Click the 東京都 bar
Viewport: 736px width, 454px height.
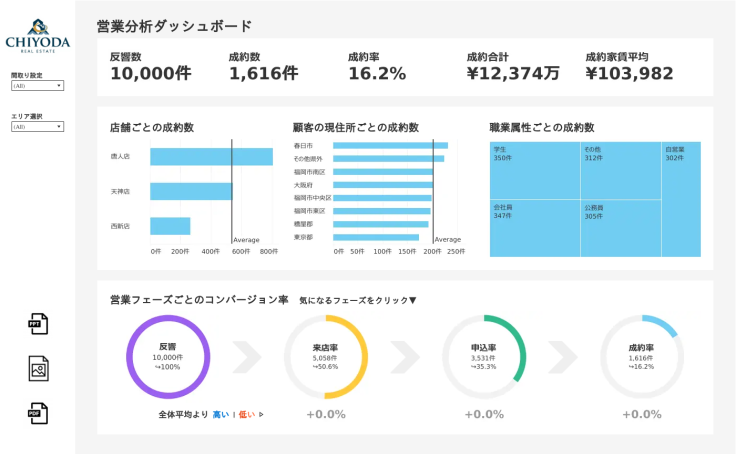(x=376, y=238)
